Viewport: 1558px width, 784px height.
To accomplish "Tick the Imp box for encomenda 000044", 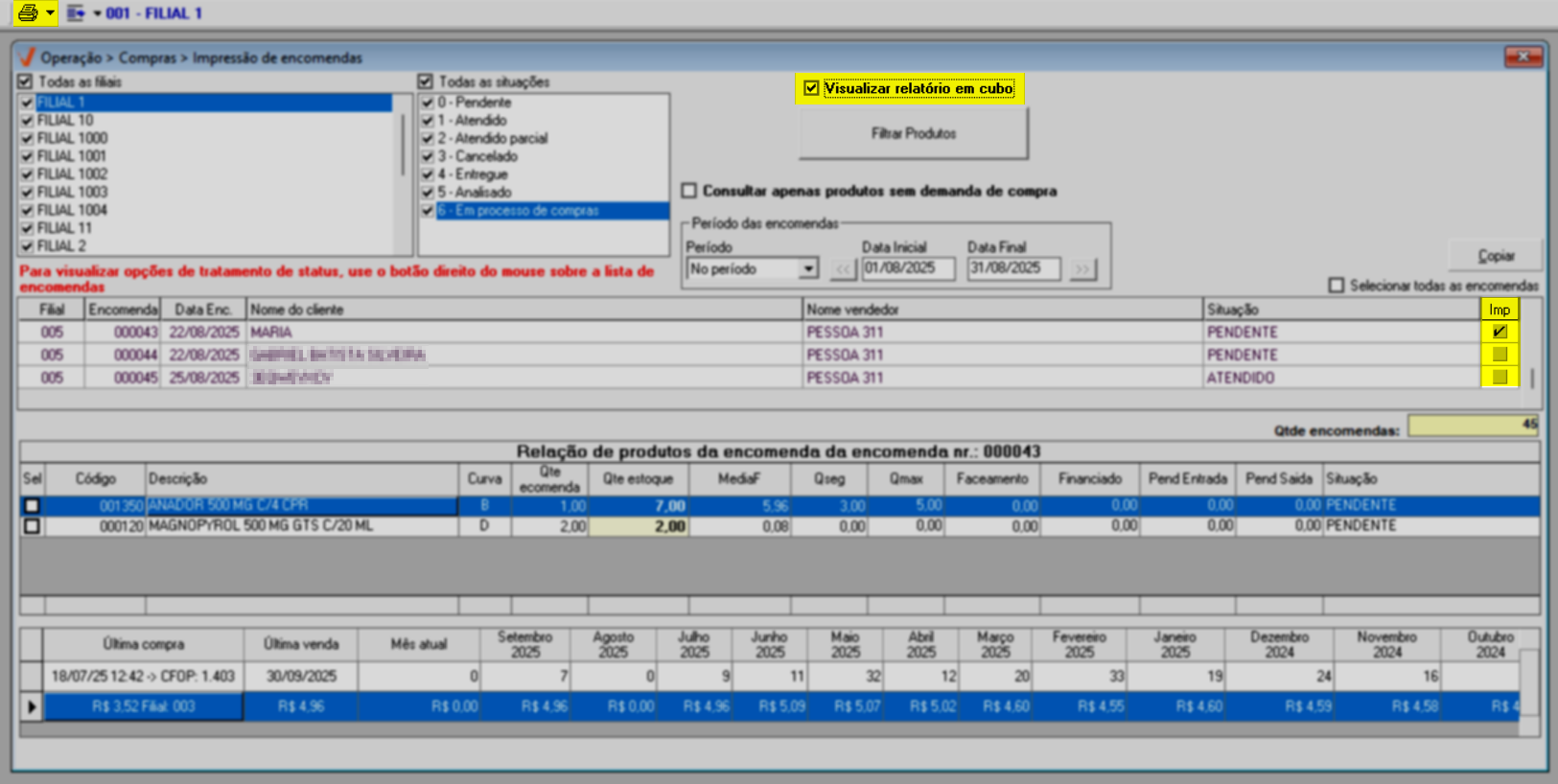I will click(x=1500, y=355).
